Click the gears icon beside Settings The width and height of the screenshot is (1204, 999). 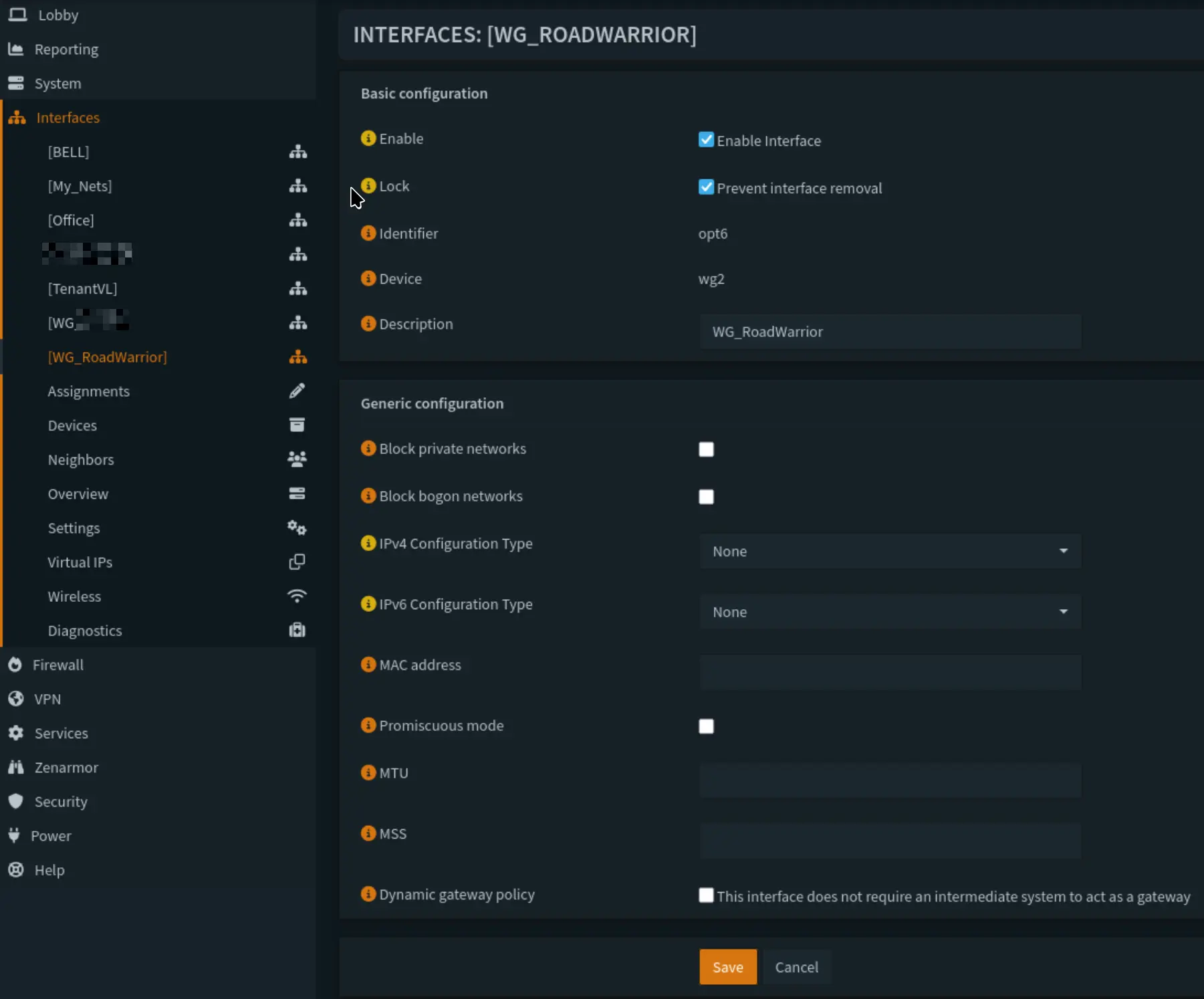click(x=297, y=528)
